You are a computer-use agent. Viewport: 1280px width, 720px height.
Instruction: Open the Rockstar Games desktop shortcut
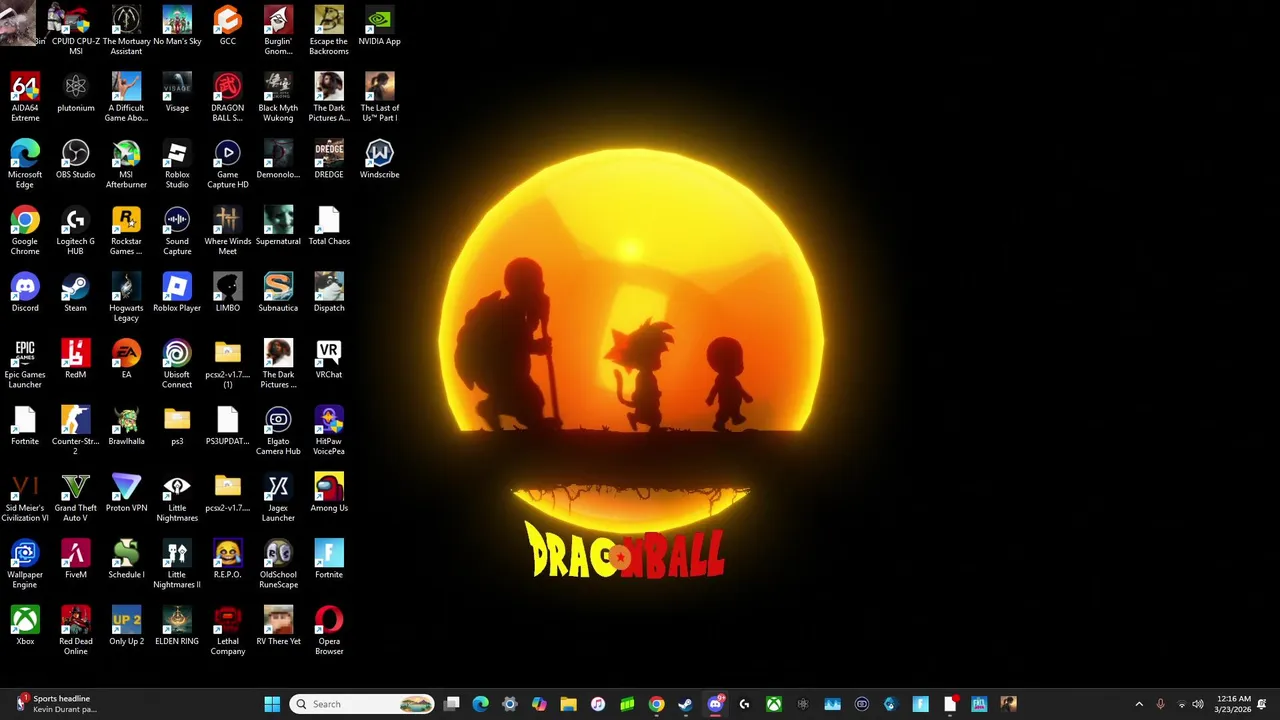coord(126,231)
